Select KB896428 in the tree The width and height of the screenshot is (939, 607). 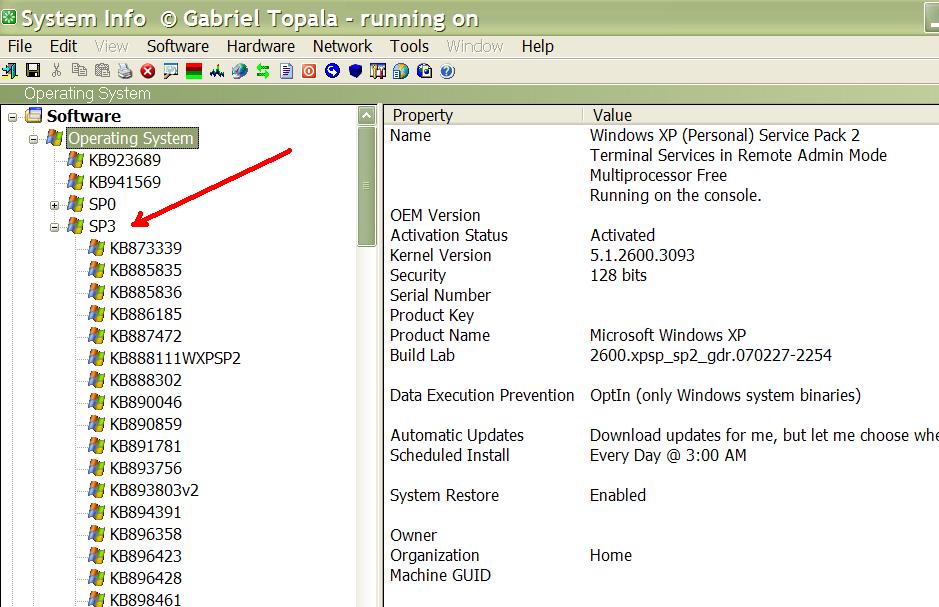(146, 578)
